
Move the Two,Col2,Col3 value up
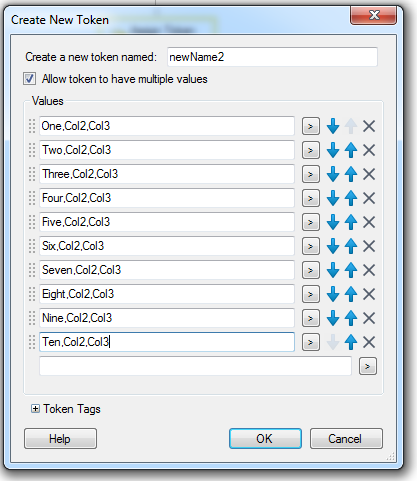point(351,150)
